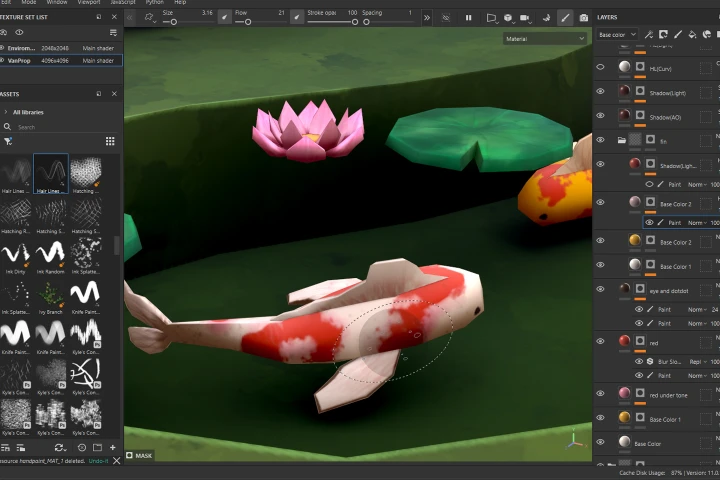Image resolution: width=720 pixels, height=480 pixels.
Task: Open Texture Set List settings menu
Action: click(x=113, y=33)
